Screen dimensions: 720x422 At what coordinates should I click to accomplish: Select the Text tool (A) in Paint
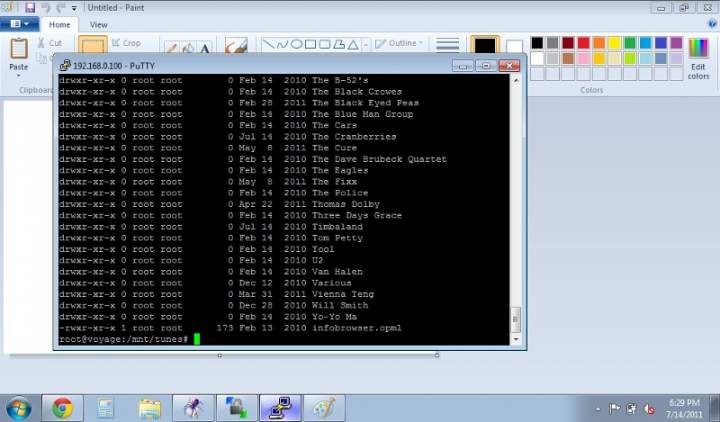coord(205,48)
